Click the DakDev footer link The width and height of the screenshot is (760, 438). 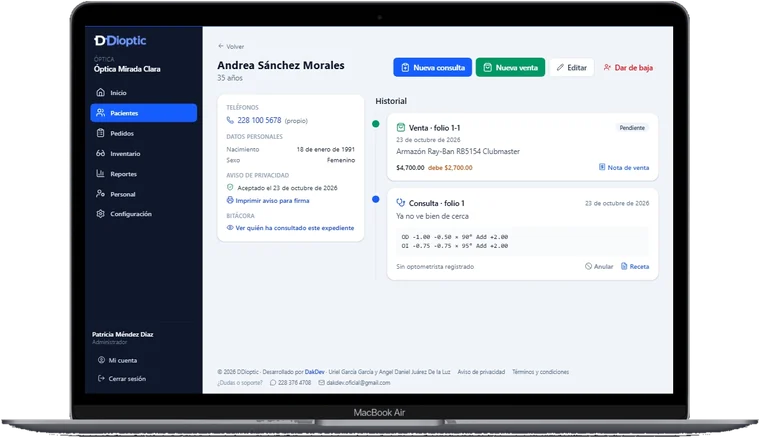(315, 372)
